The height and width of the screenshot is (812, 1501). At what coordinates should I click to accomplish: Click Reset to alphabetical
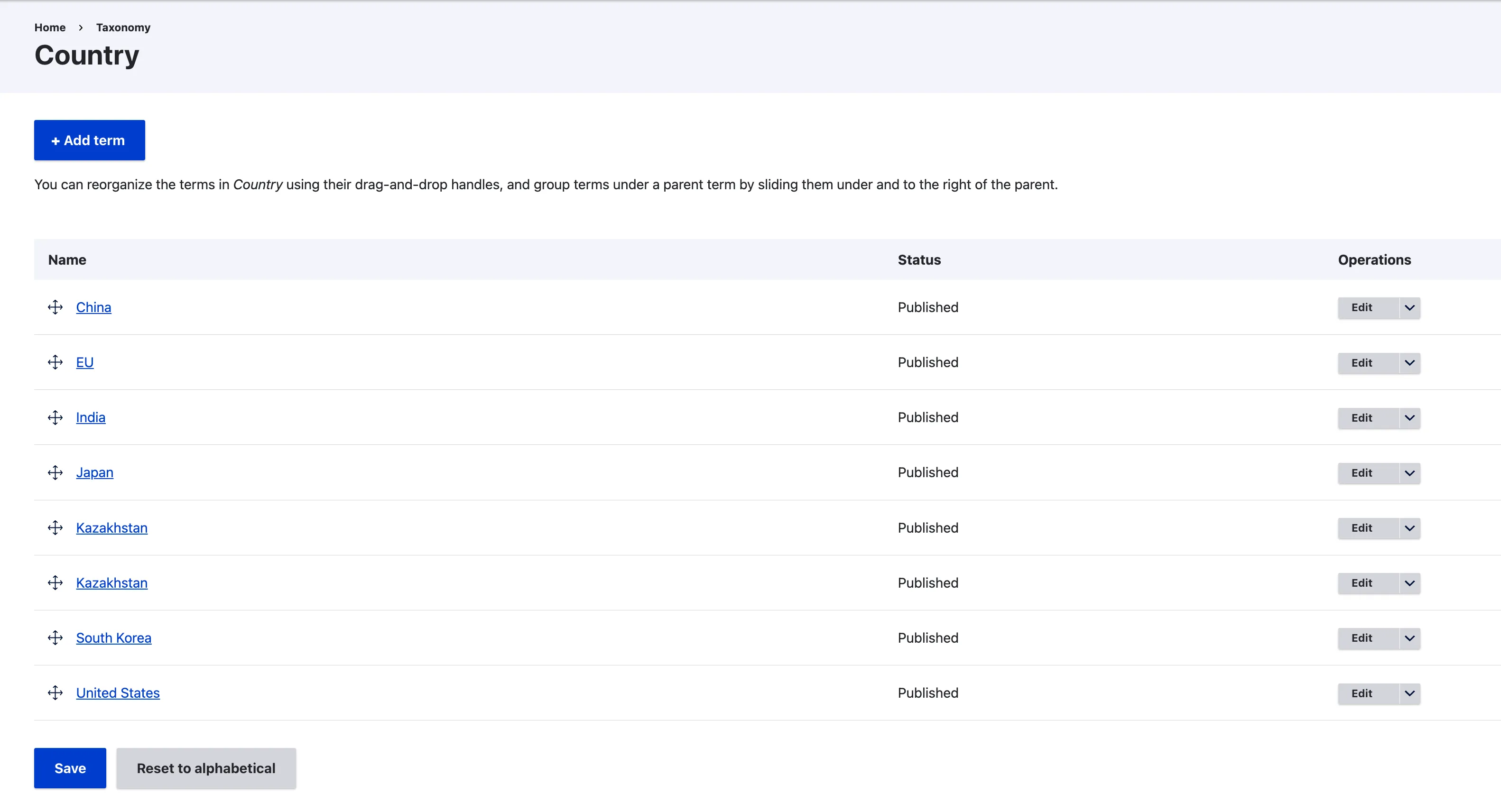click(x=206, y=768)
